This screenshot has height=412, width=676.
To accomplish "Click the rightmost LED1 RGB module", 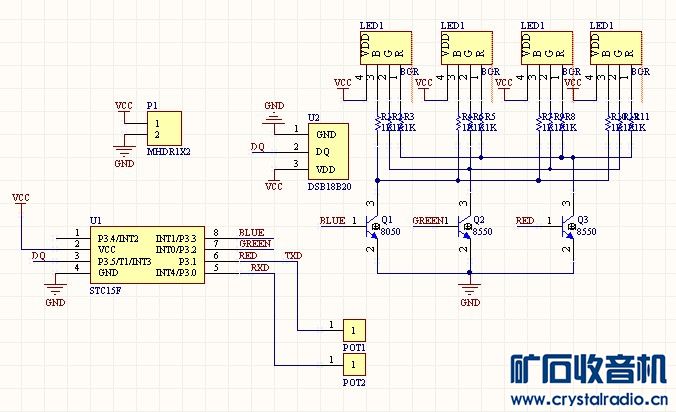I will (616, 48).
